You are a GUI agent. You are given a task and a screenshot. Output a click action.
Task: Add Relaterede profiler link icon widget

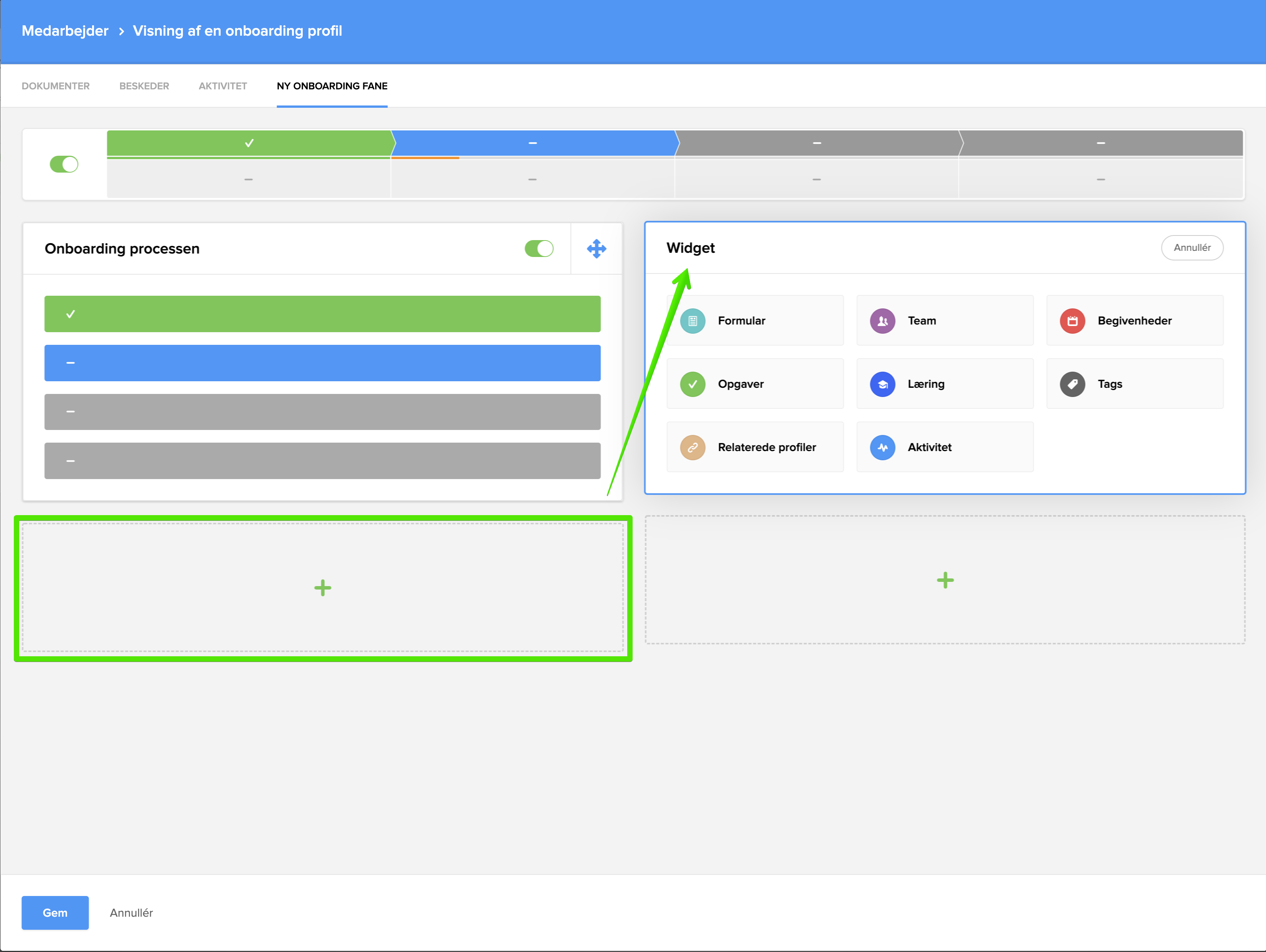point(692,447)
